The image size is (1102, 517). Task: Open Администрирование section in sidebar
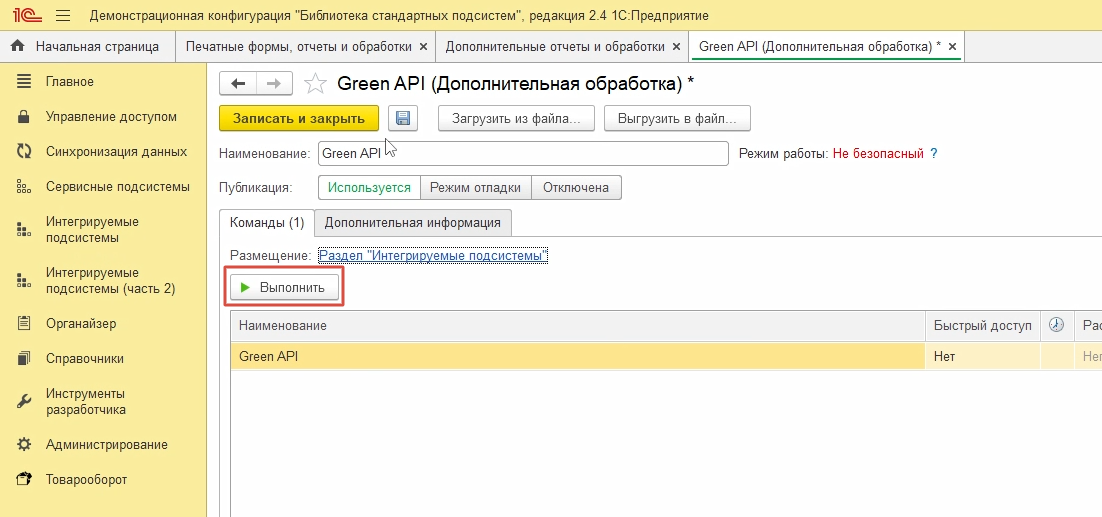point(106,444)
